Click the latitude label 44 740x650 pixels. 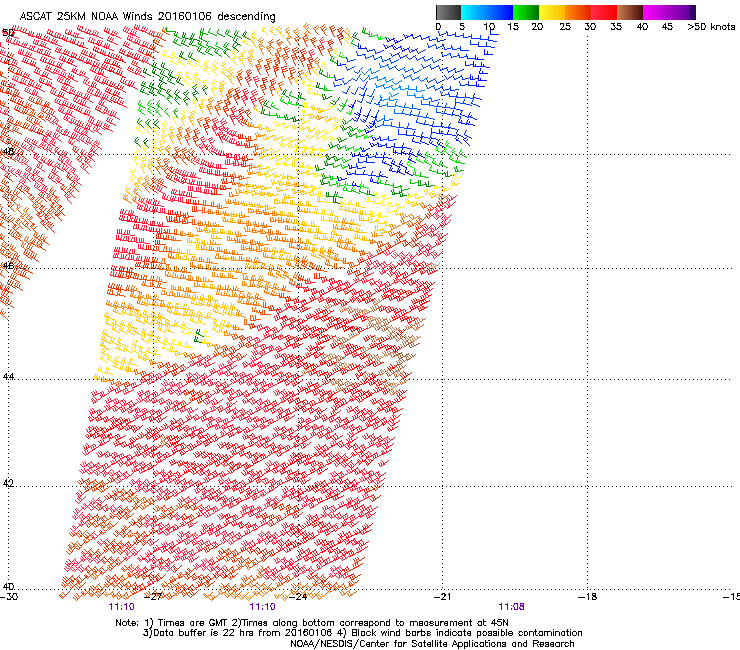click(8, 377)
